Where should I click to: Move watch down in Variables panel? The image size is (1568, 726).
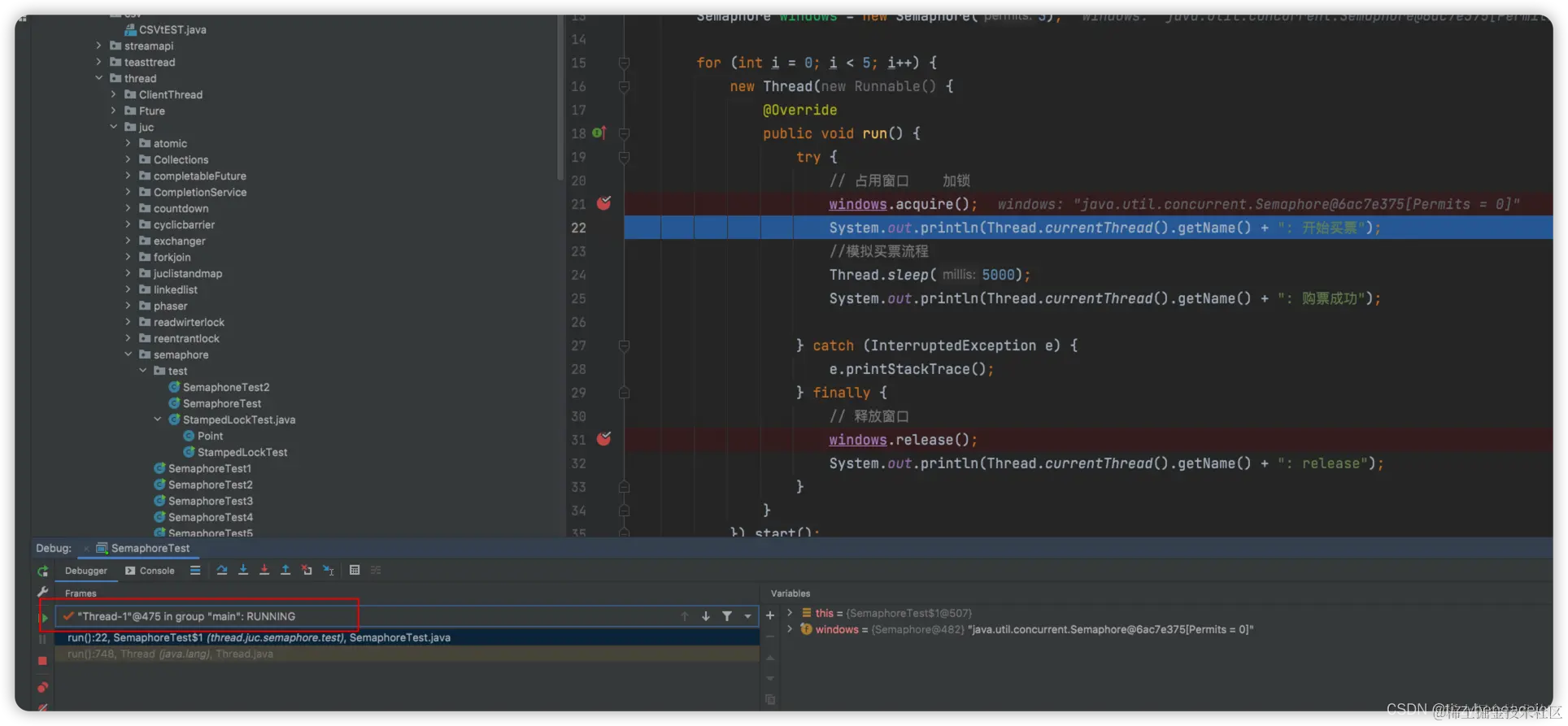(x=770, y=679)
